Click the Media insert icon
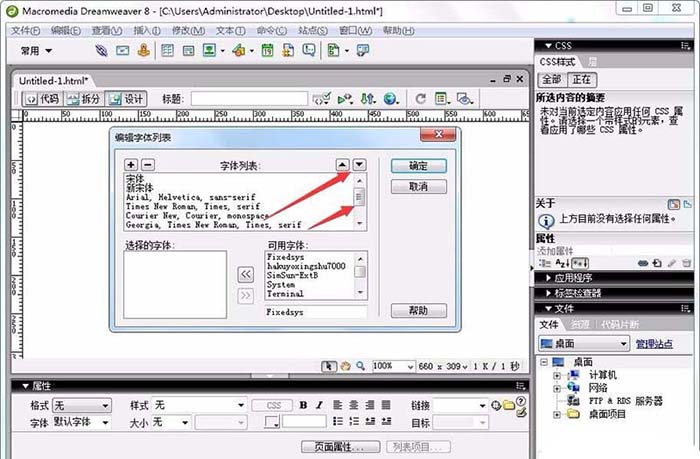This screenshot has width=700, height=459. click(x=239, y=50)
